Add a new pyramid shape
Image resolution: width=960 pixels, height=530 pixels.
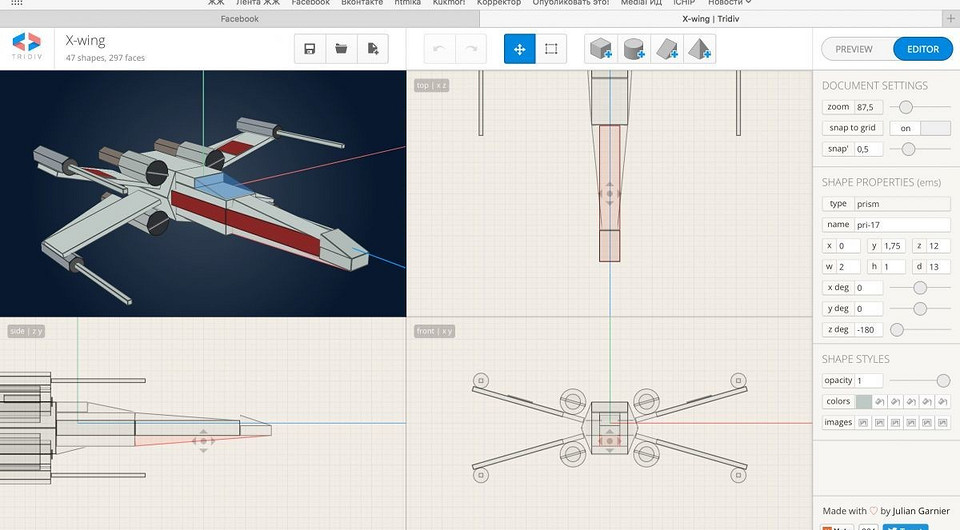[698, 48]
